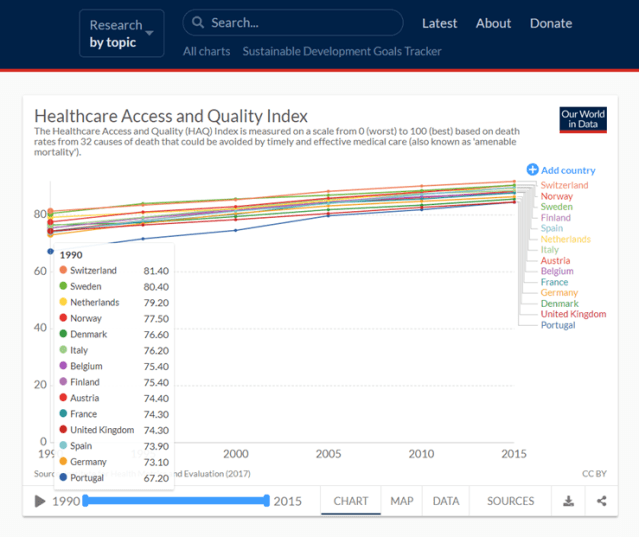Click the search magnifier icon
The image size is (639, 537).
198,23
